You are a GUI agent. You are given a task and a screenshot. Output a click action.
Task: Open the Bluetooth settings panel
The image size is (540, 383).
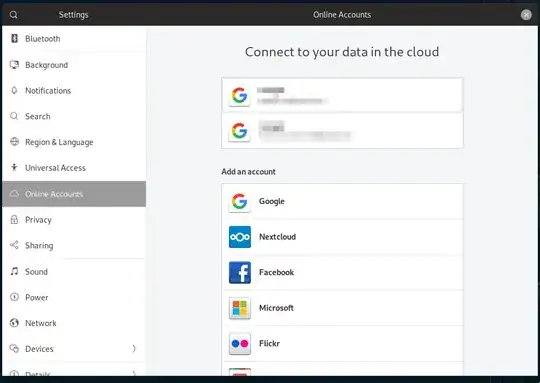[74, 39]
